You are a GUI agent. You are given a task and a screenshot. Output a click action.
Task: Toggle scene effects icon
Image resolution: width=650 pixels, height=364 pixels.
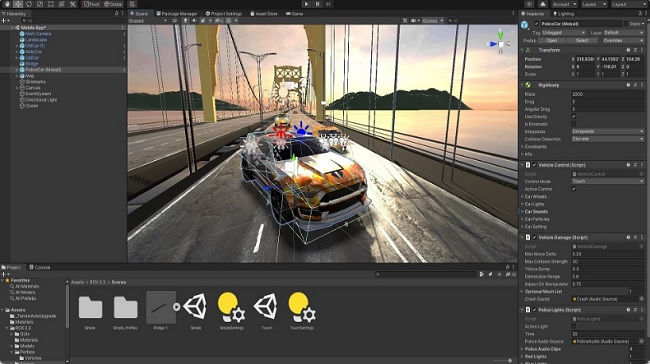pyautogui.click(x=204, y=20)
